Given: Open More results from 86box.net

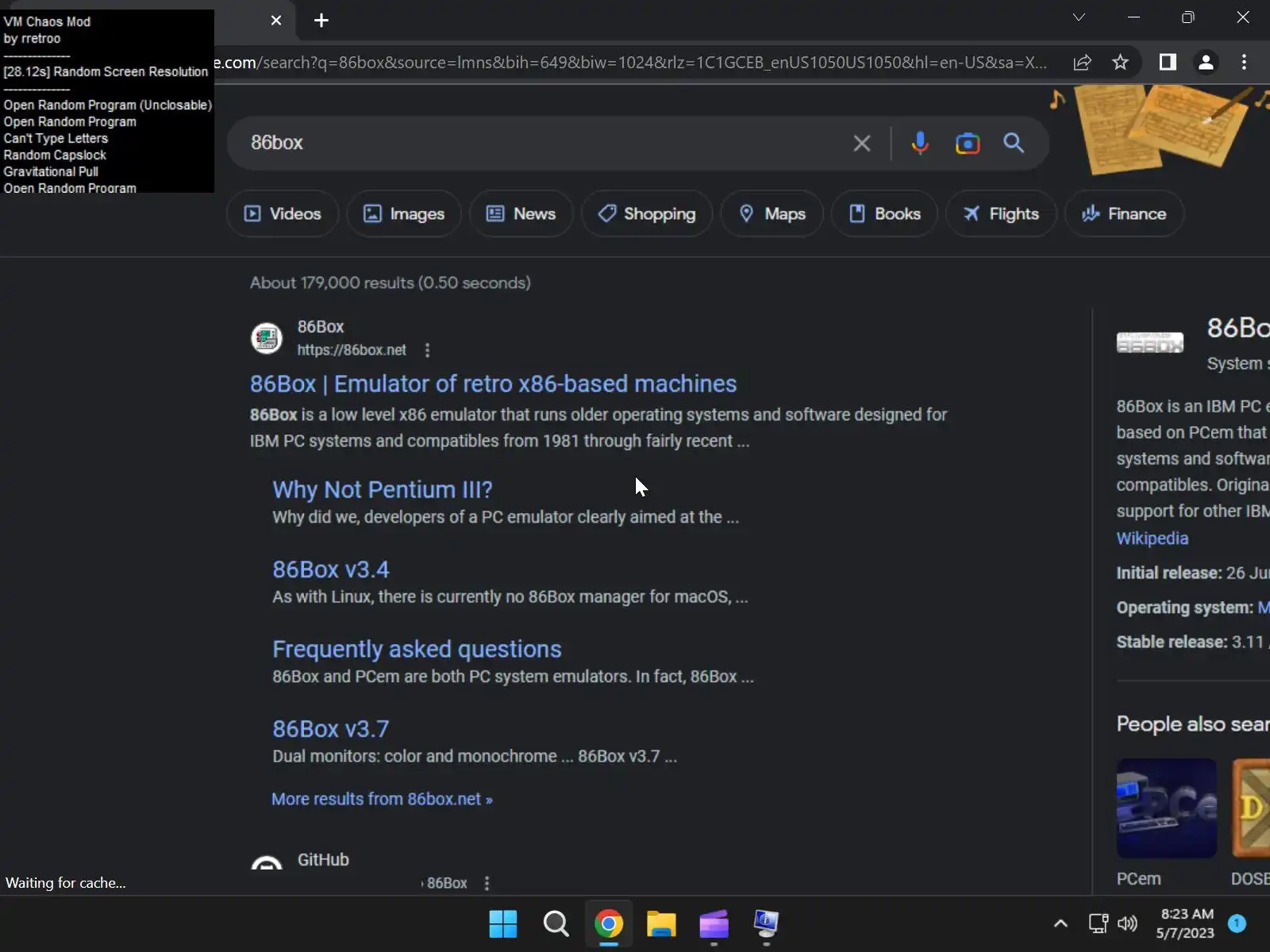Looking at the screenshot, I should pyautogui.click(x=382, y=799).
